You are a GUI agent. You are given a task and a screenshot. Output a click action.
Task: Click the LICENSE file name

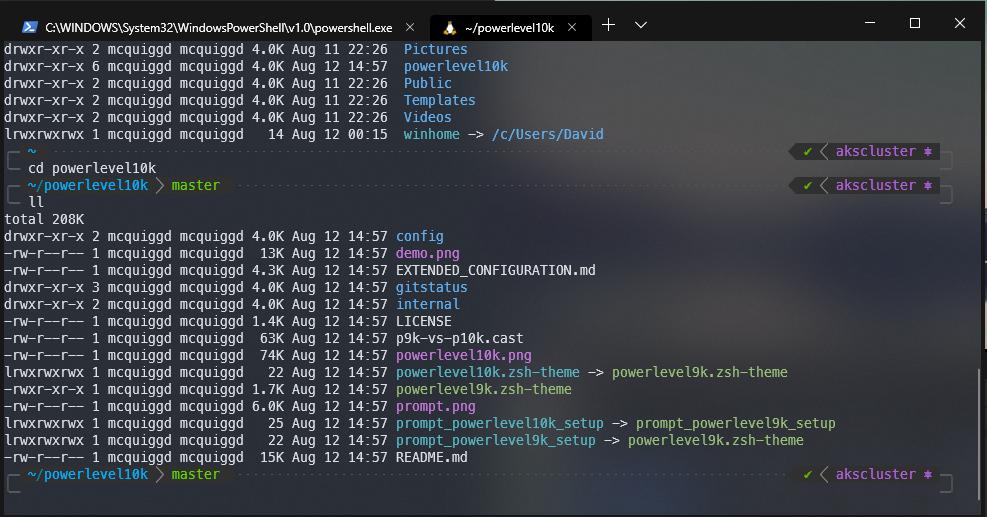click(x=423, y=322)
